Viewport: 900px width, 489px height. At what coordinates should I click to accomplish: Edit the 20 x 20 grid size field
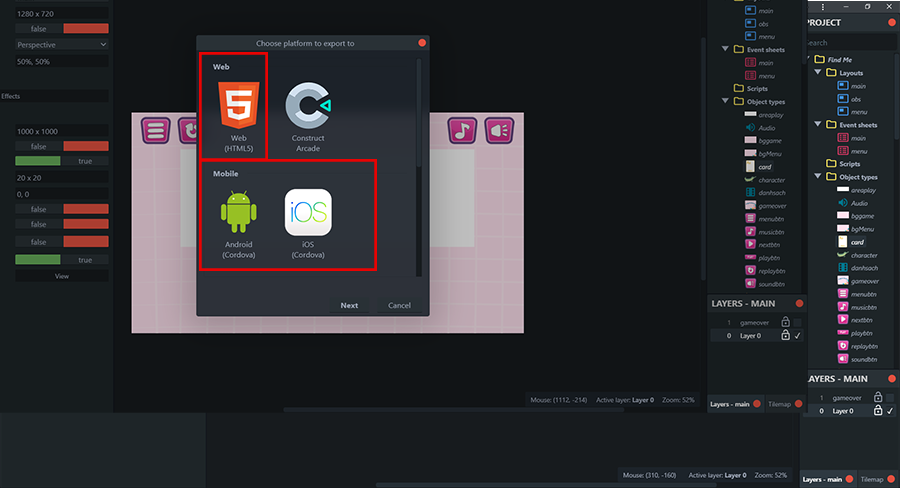point(61,178)
